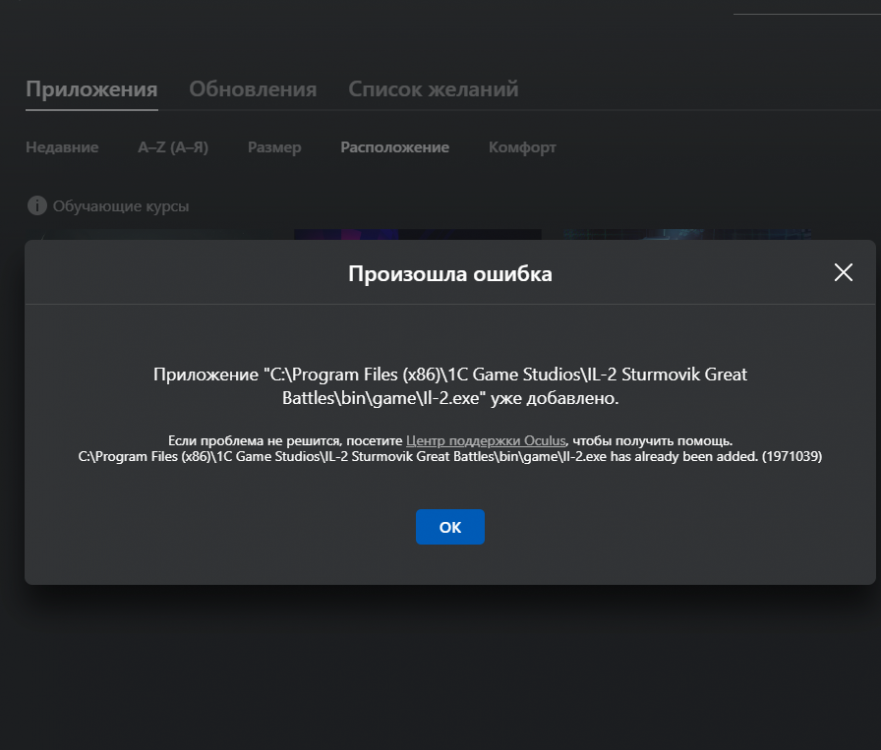Sort apps by A–Z (А–Я)
Viewport: 881px width, 750px height.
[173, 147]
